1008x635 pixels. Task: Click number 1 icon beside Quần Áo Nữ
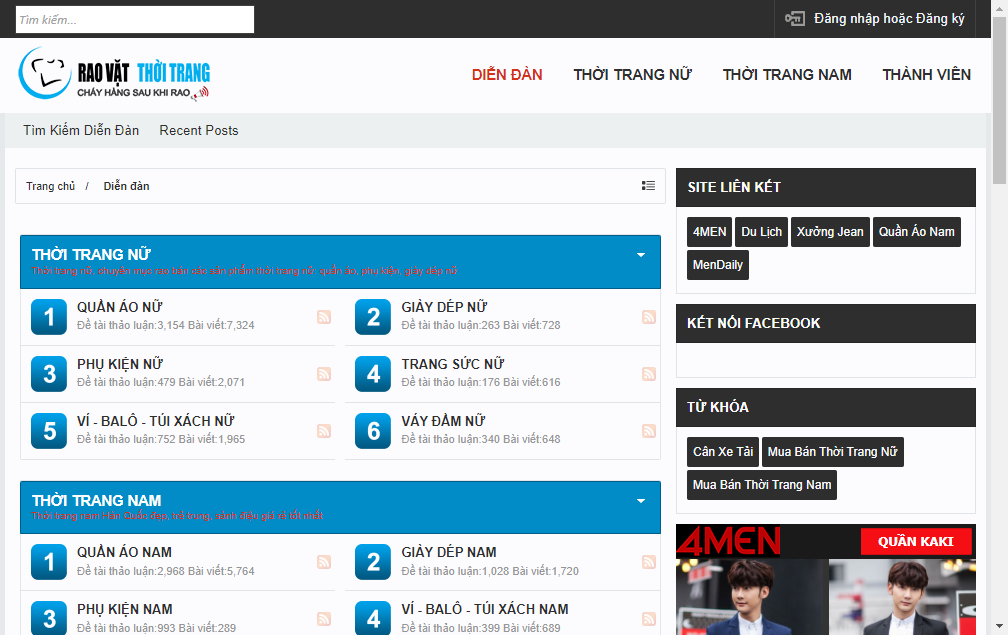49,317
